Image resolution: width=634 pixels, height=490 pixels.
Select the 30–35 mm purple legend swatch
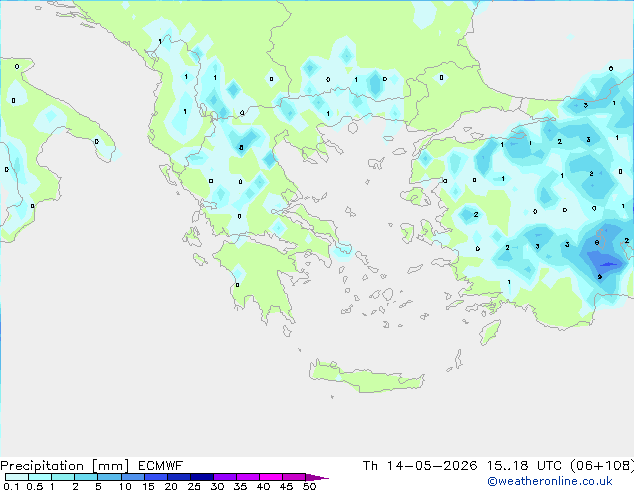click(x=225, y=477)
